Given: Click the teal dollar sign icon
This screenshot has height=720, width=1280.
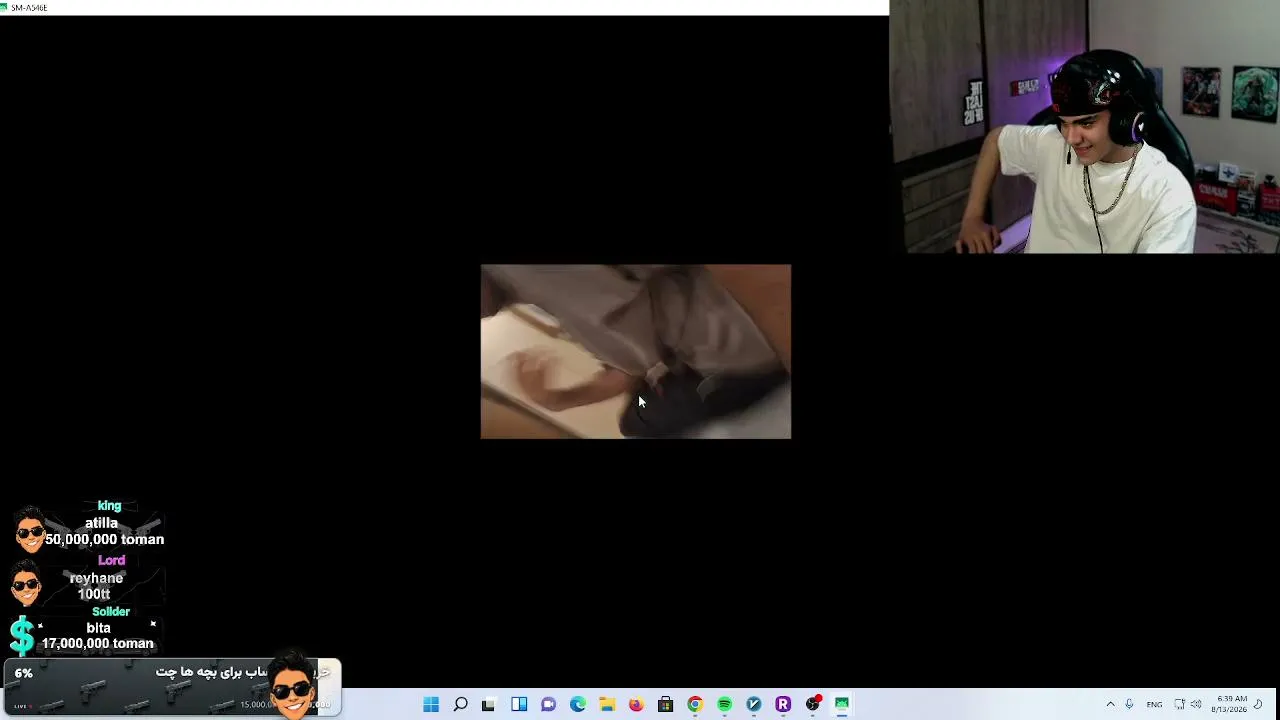Looking at the screenshot, I should tap(21, 636).
